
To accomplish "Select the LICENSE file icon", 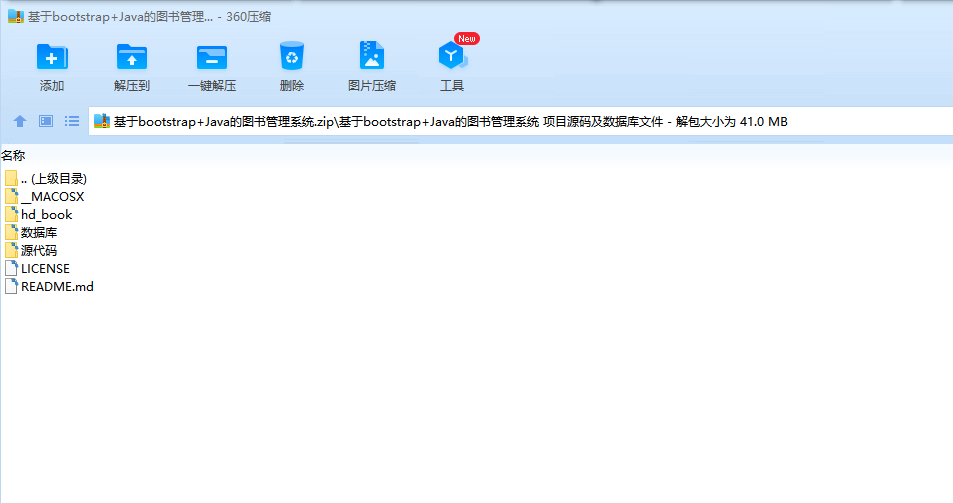I will click(11, 268).
